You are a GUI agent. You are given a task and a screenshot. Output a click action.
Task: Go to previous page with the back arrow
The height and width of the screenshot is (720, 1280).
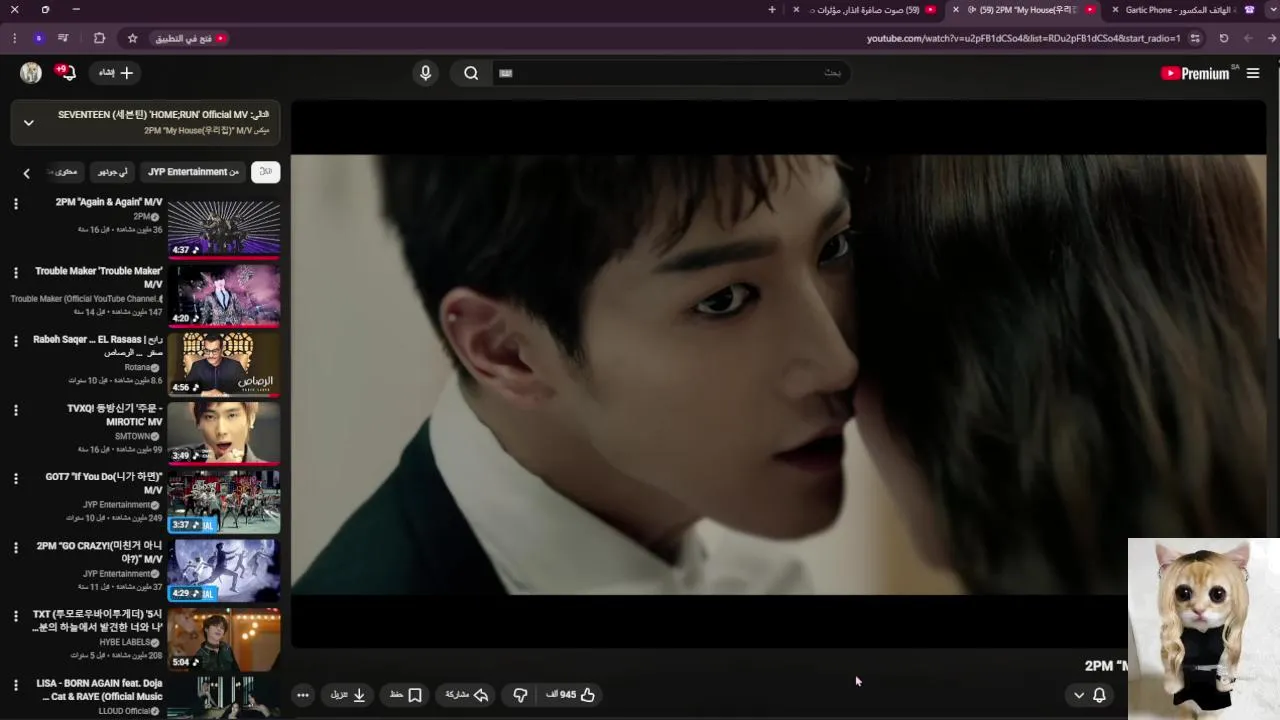coord(1272,38)
